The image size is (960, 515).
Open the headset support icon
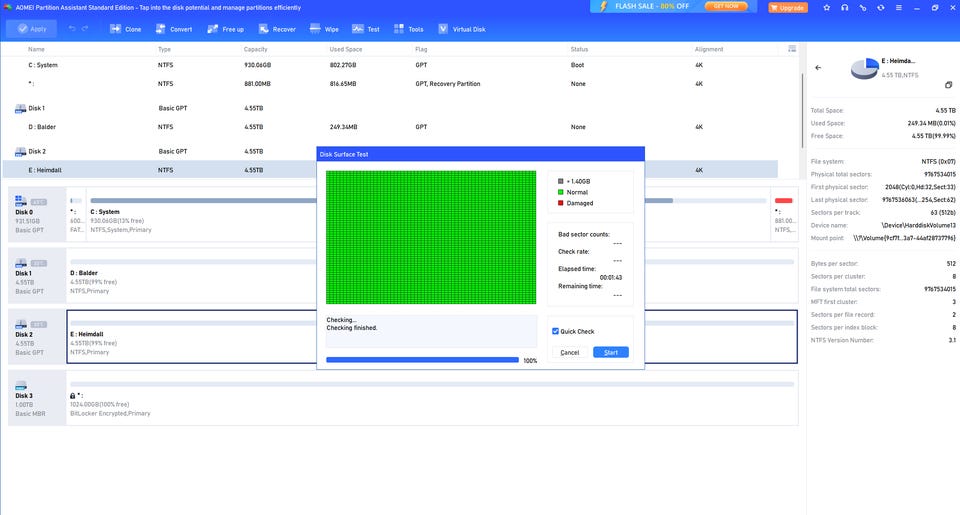pyautogui.click(x=845, y=7)
